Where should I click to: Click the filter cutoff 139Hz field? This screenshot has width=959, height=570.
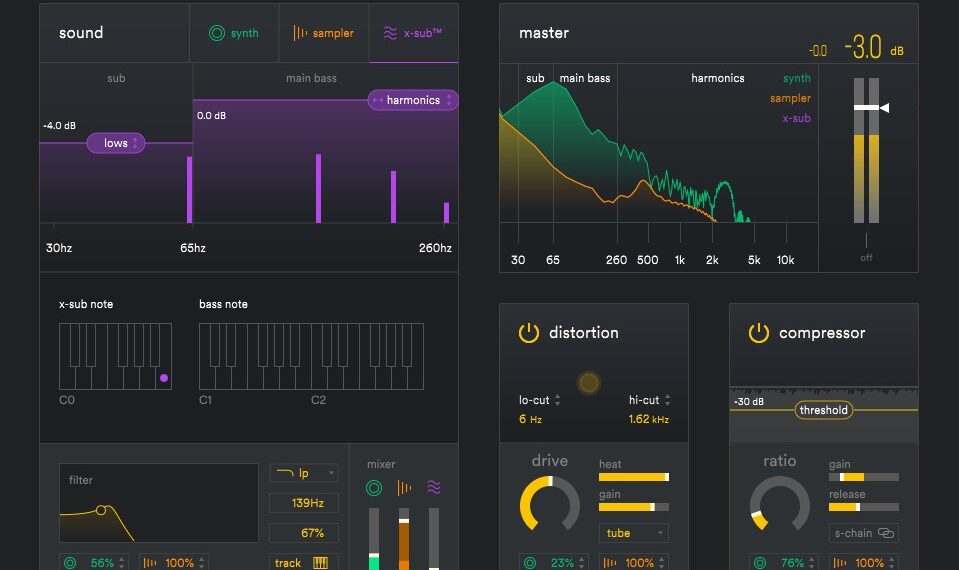(303, 503)
